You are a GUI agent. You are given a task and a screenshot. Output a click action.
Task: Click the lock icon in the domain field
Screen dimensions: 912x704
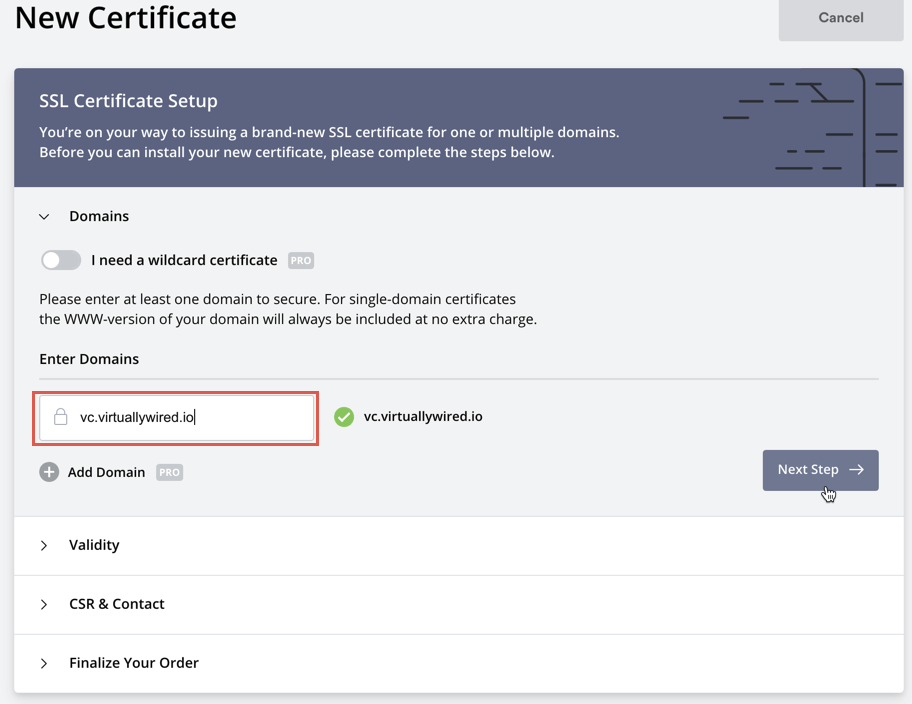61,417
